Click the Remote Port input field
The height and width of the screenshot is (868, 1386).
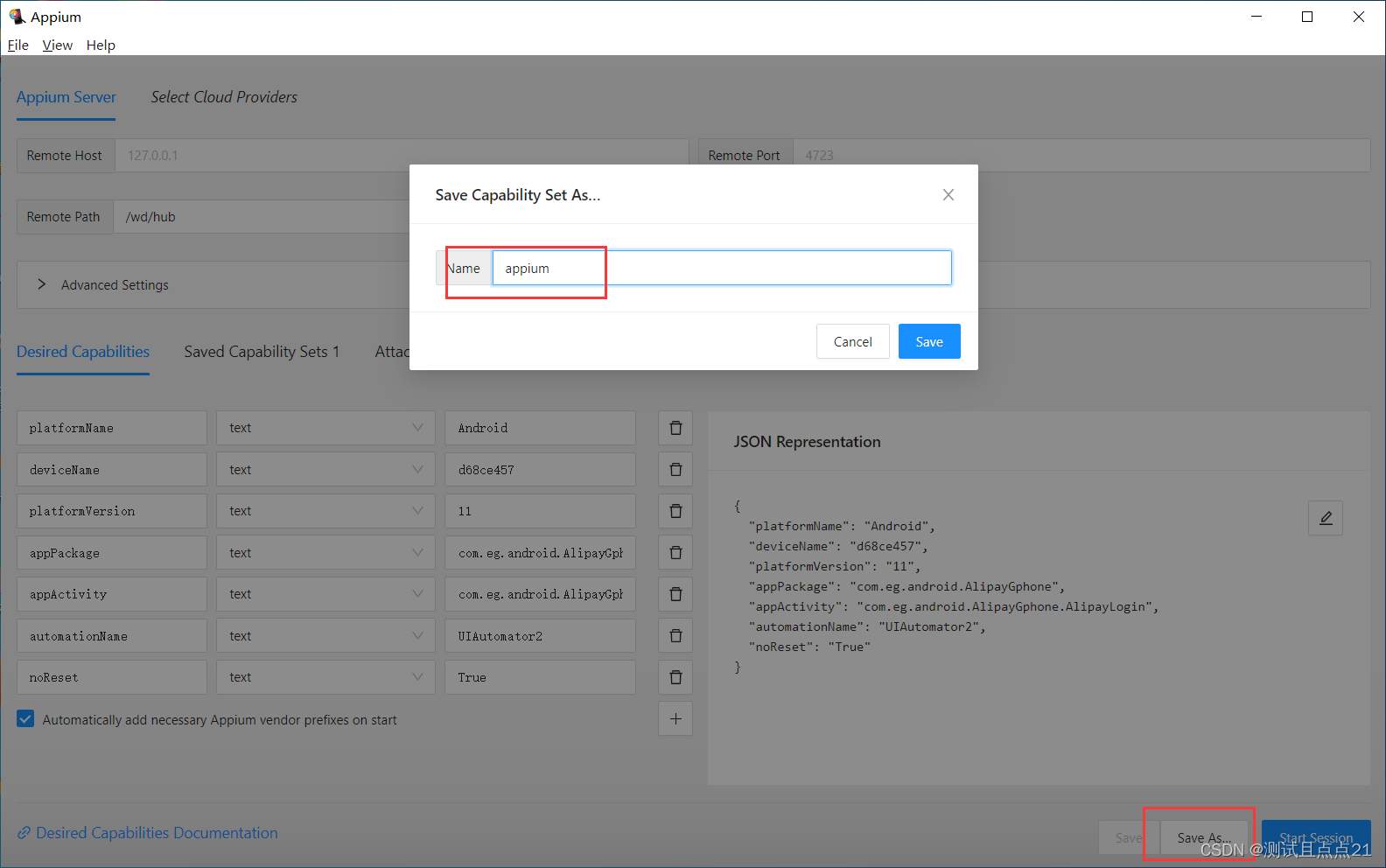pyautogui.click(x=1081, y=155)
